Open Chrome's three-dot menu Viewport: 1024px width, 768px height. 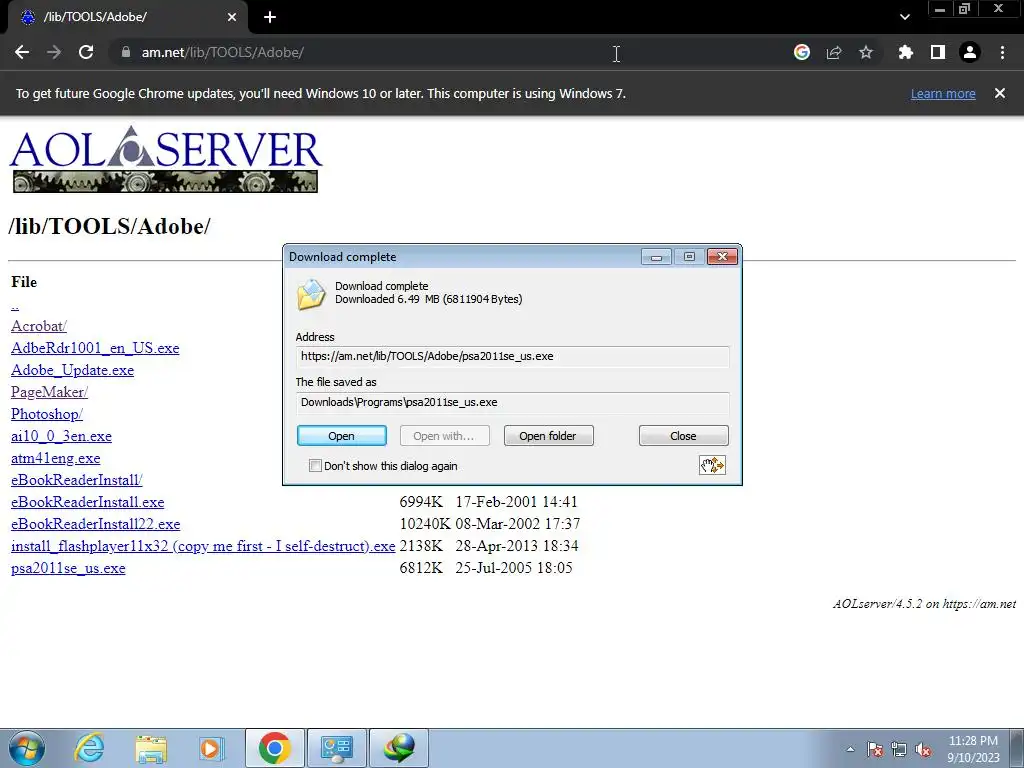[x=1002, y=52]
